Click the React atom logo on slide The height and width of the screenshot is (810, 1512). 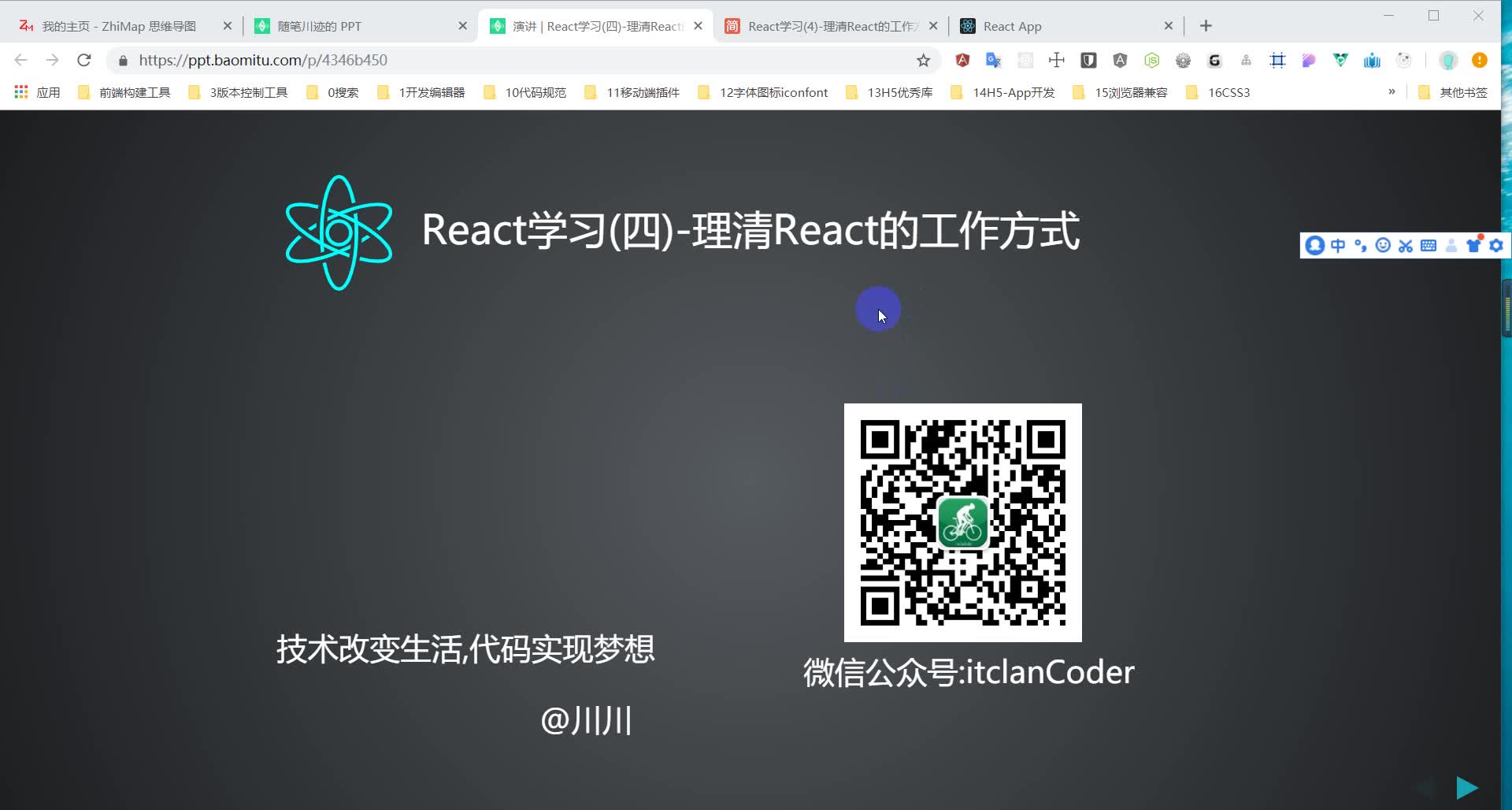[x=339, y=232]
